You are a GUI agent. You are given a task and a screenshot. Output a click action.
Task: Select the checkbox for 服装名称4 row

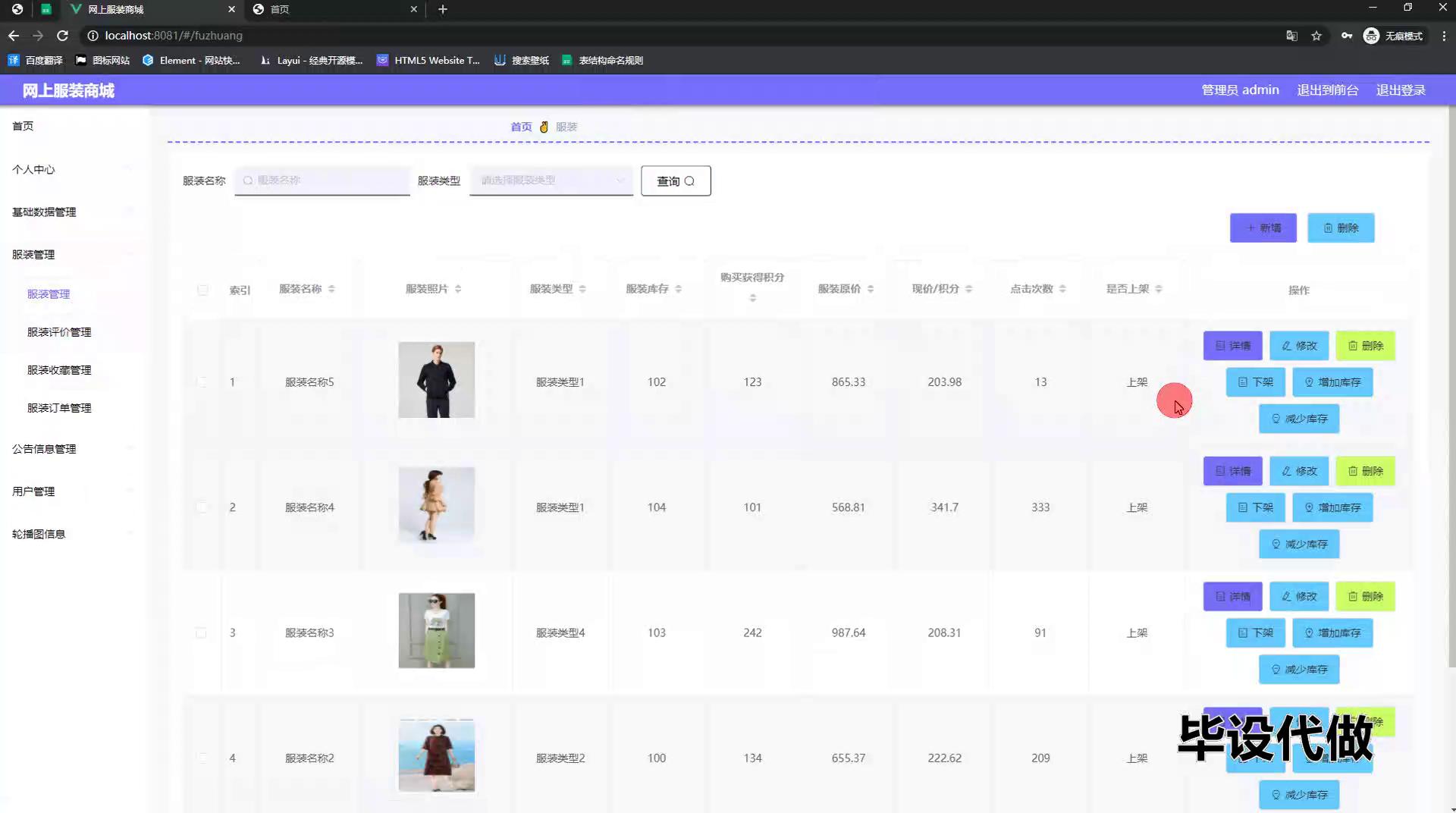[202, 507]
